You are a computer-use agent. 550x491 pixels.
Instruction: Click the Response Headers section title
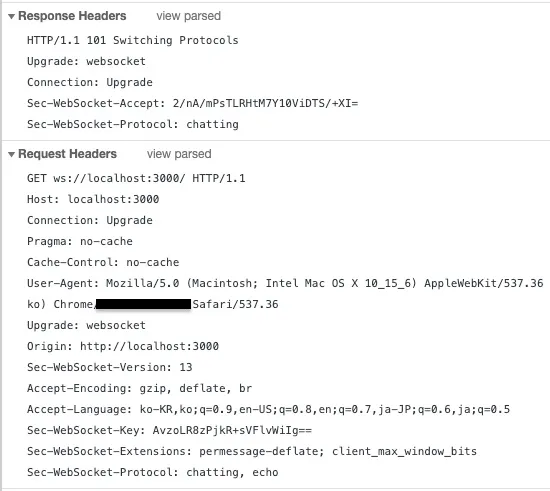click(x=72, y=16)
